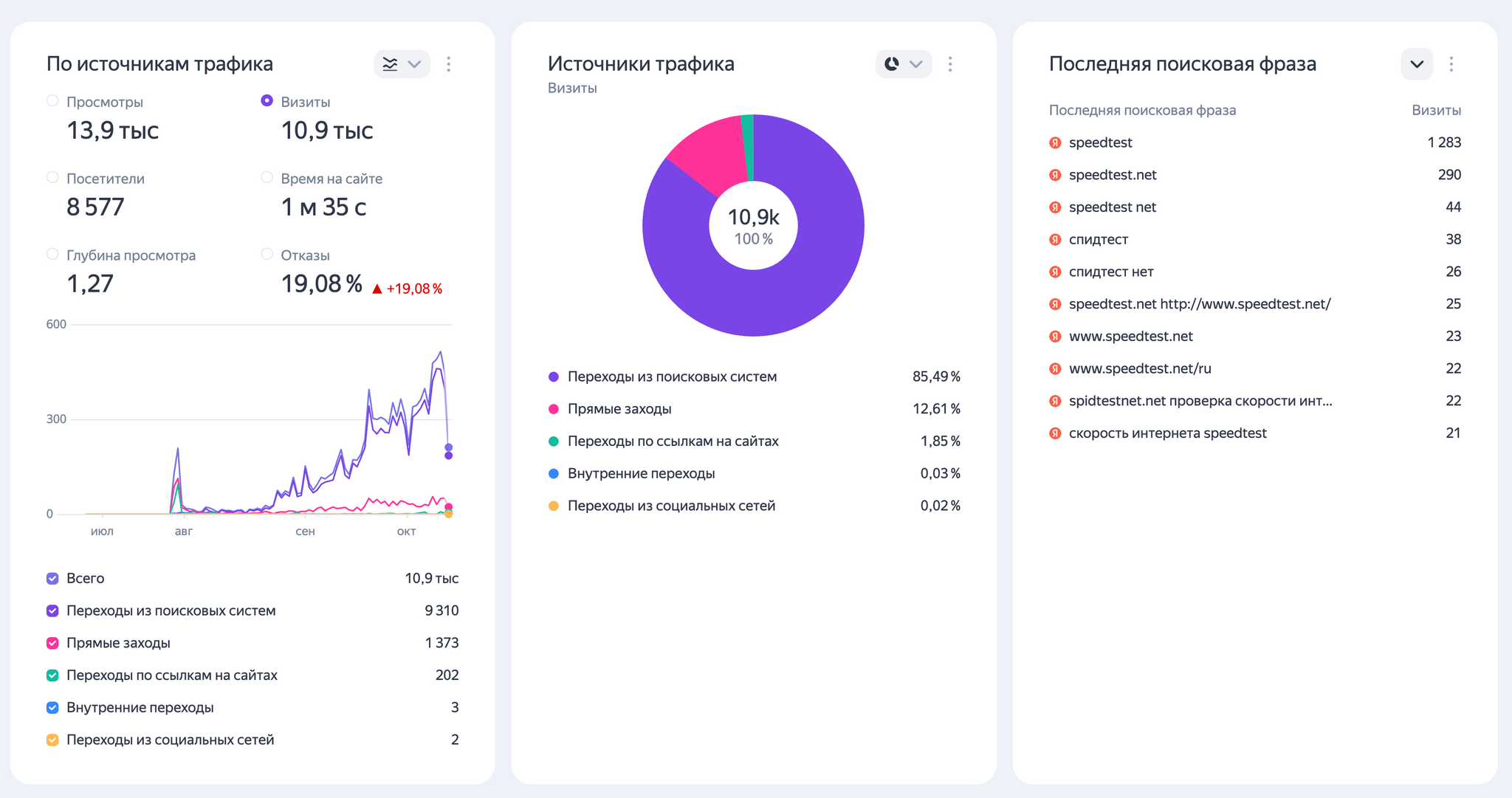Expand the 'Последняя поисковая фраза' widget dropdown chevron
Image resolution: width=1512 pixels, height=798 pixels.
point(1416,64)
